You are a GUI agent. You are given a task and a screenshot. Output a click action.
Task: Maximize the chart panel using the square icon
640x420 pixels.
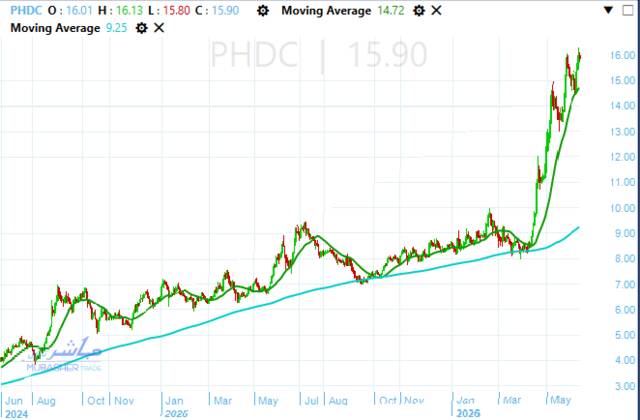(628, 10)
